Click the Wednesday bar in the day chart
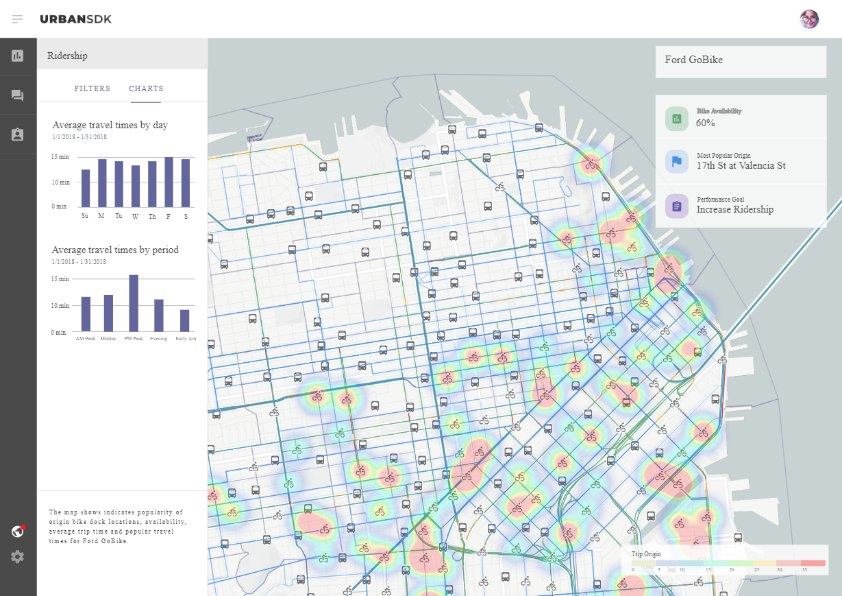This screenshot has height=596, width=842. click(135, 186)
